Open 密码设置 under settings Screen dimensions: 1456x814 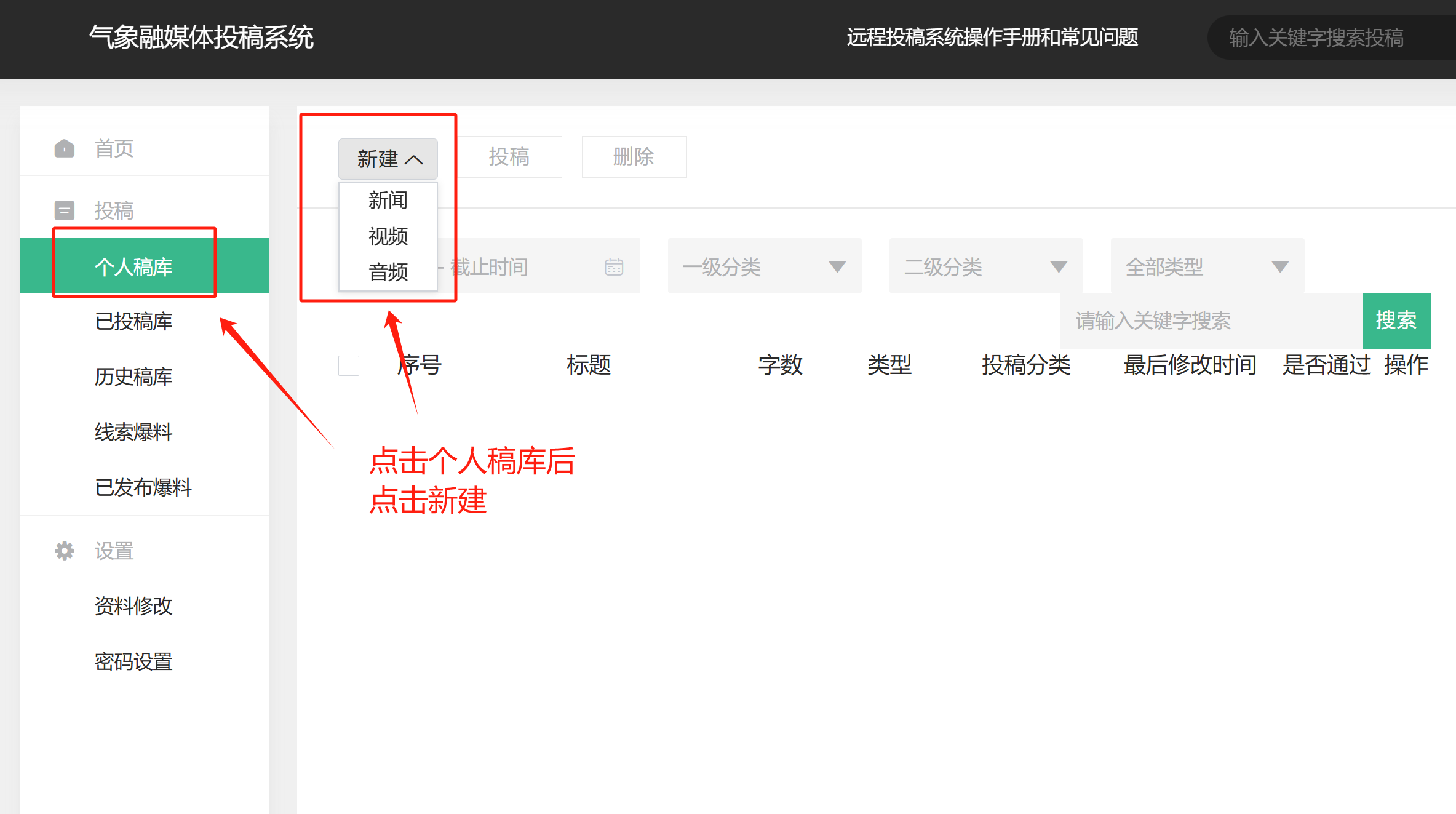(133, 662)
